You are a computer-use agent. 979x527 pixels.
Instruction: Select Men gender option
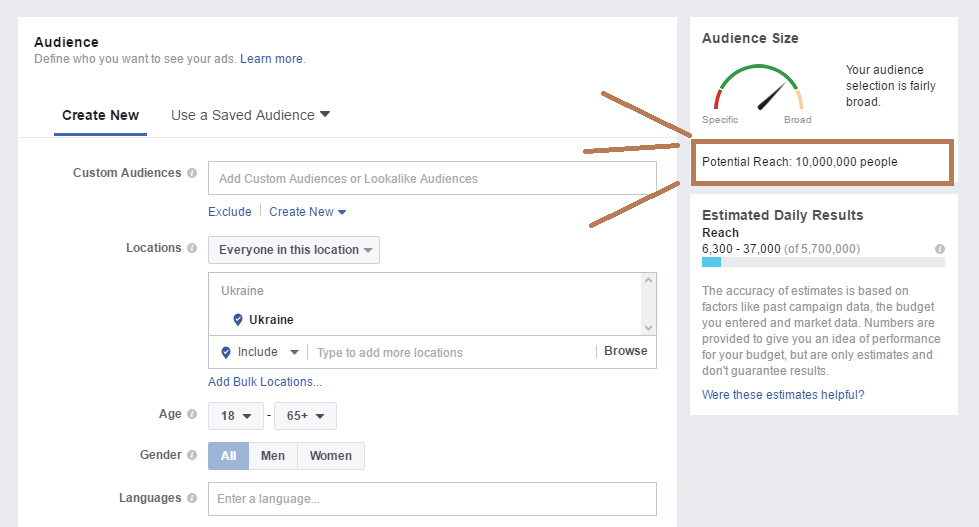[x=273, y=456]
